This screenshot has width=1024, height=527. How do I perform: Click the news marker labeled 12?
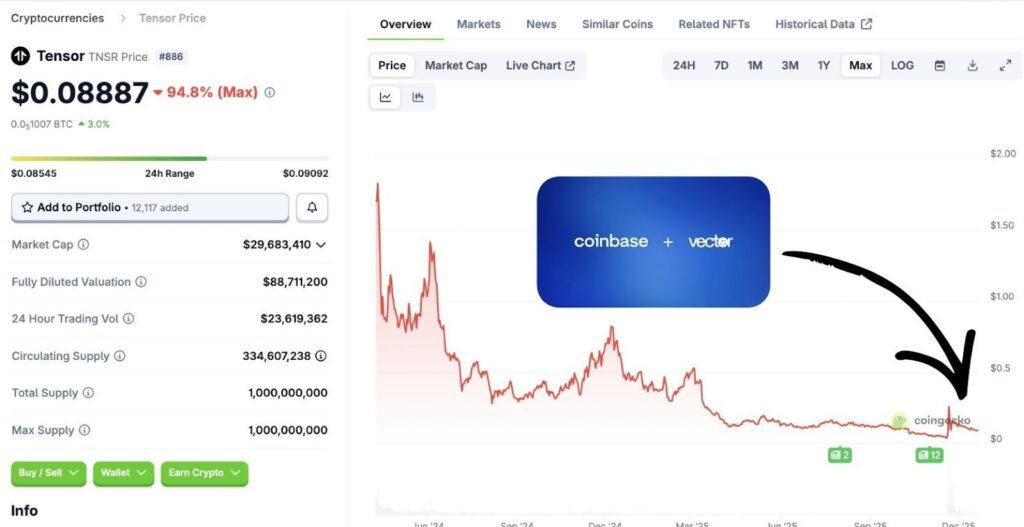[x=929, y=455]
